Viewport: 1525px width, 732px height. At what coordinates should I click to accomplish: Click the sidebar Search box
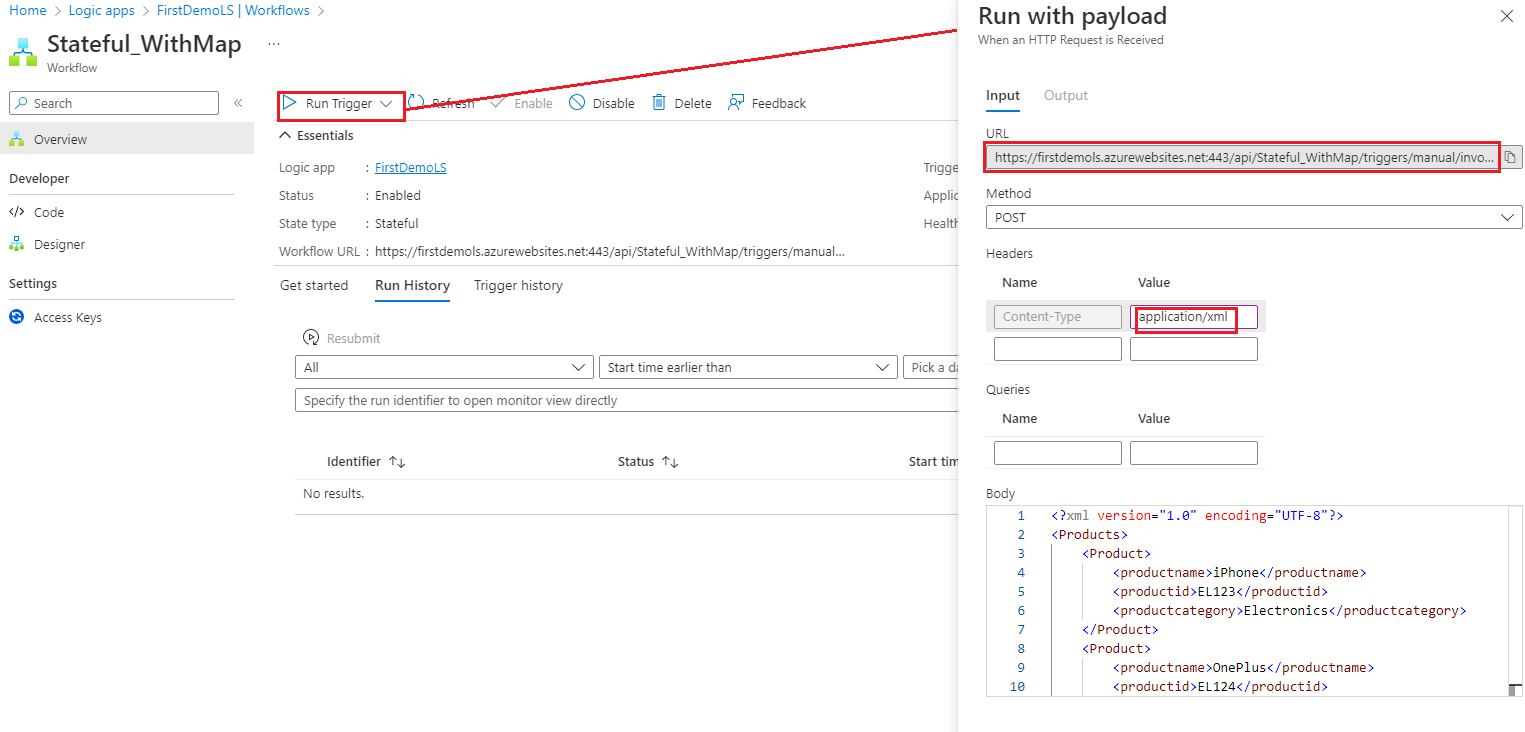coord(113,103)
